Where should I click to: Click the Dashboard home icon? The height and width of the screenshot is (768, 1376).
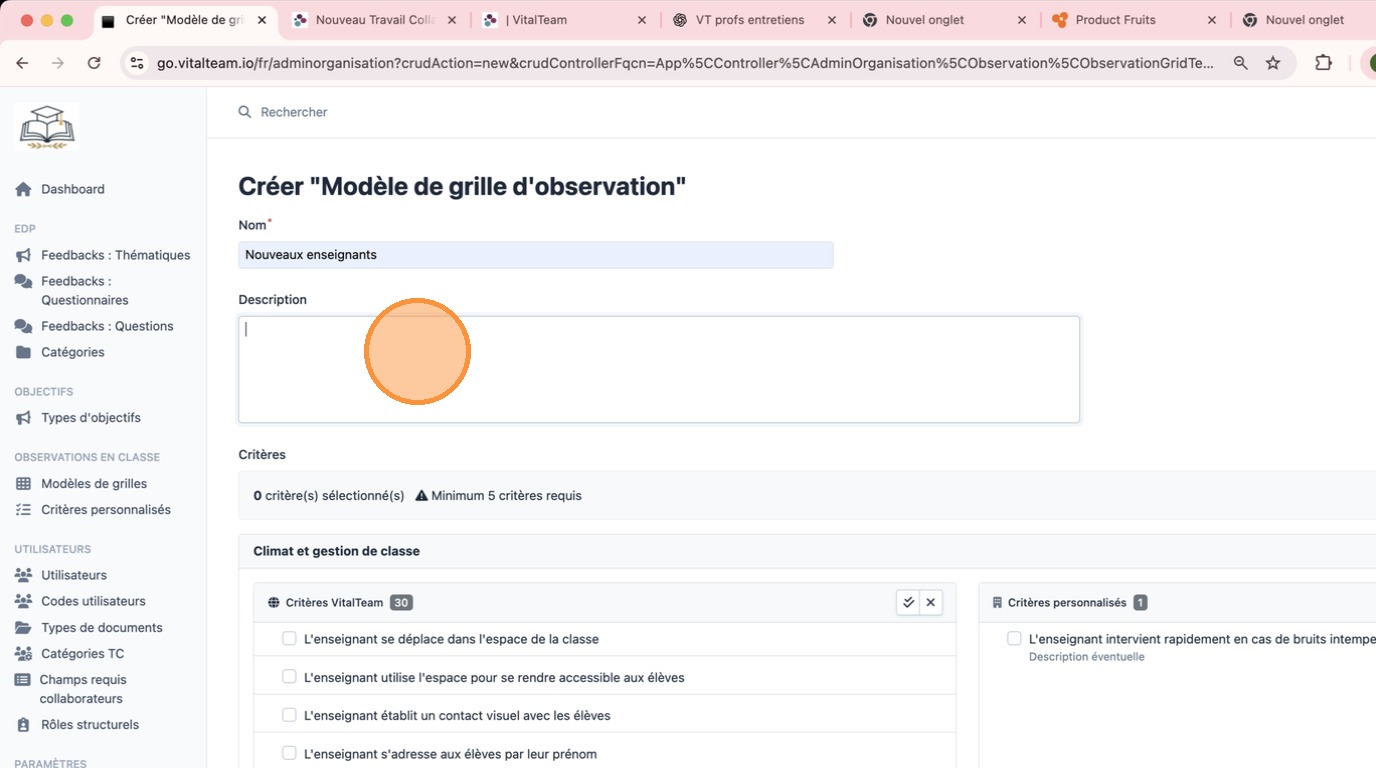23,189
